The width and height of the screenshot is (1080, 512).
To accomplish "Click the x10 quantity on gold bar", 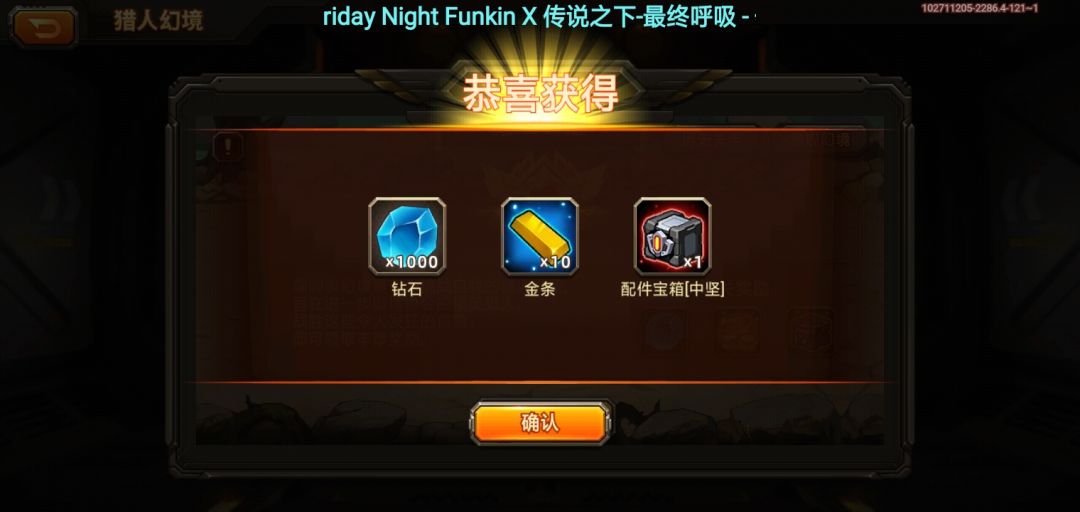I will tap(554, 262).
